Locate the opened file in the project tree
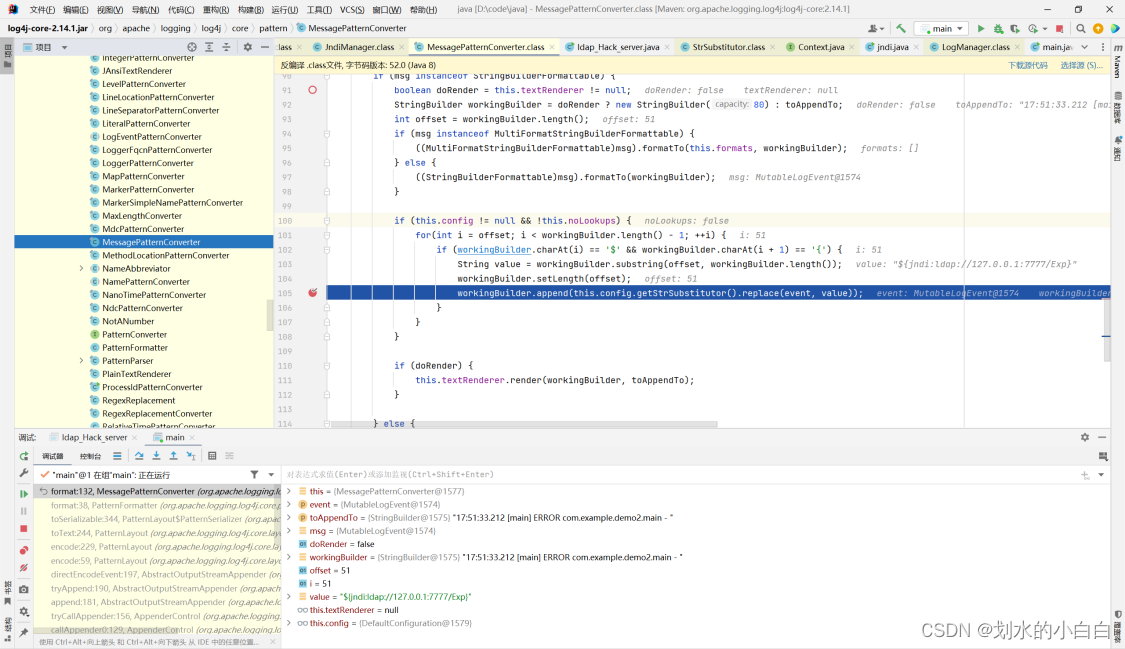The image size is (1125, 649). [x=192, y=47]
